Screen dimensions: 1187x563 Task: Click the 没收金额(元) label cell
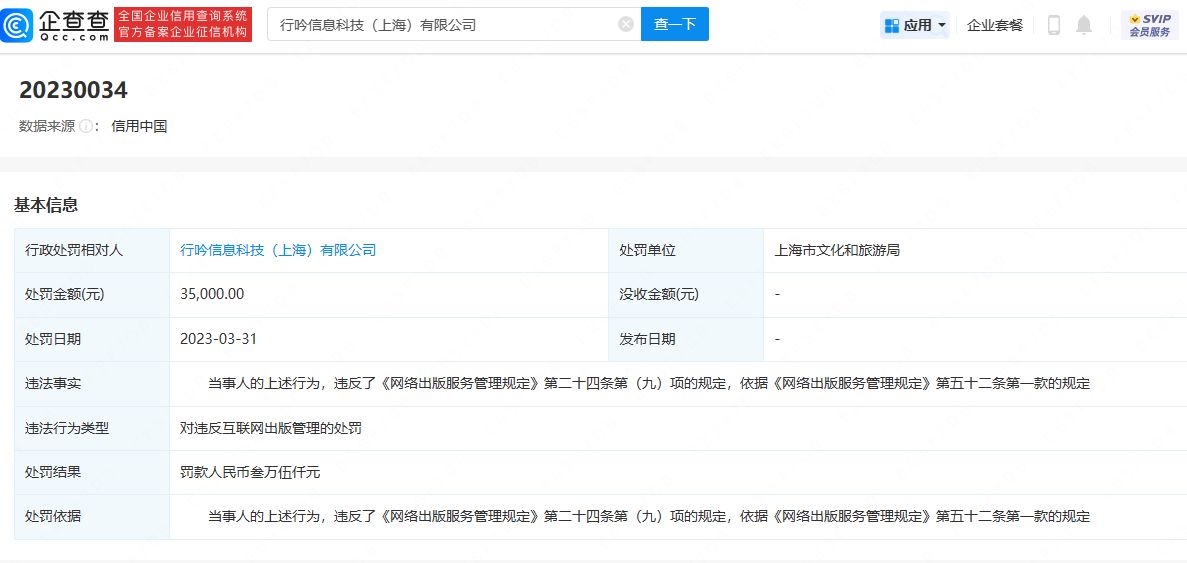pyautogui.click(x=687, y=294)
